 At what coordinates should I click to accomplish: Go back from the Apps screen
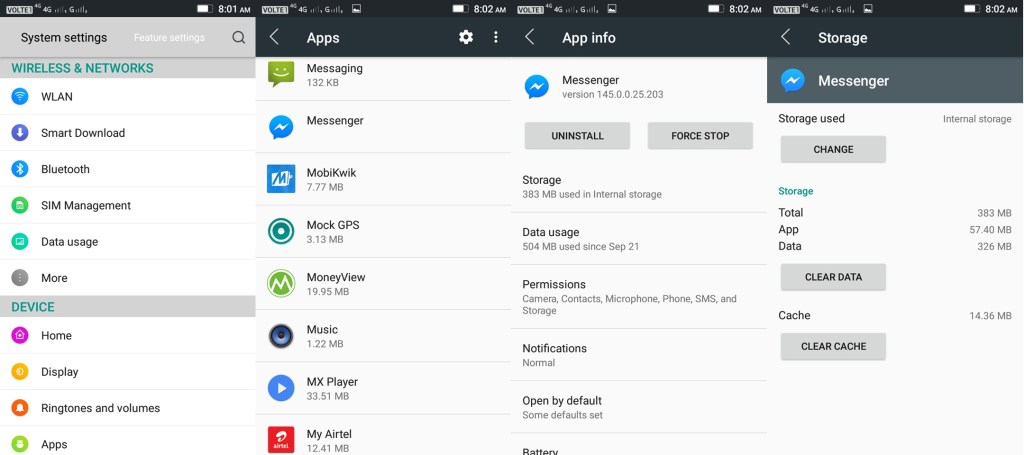(274, 37)
